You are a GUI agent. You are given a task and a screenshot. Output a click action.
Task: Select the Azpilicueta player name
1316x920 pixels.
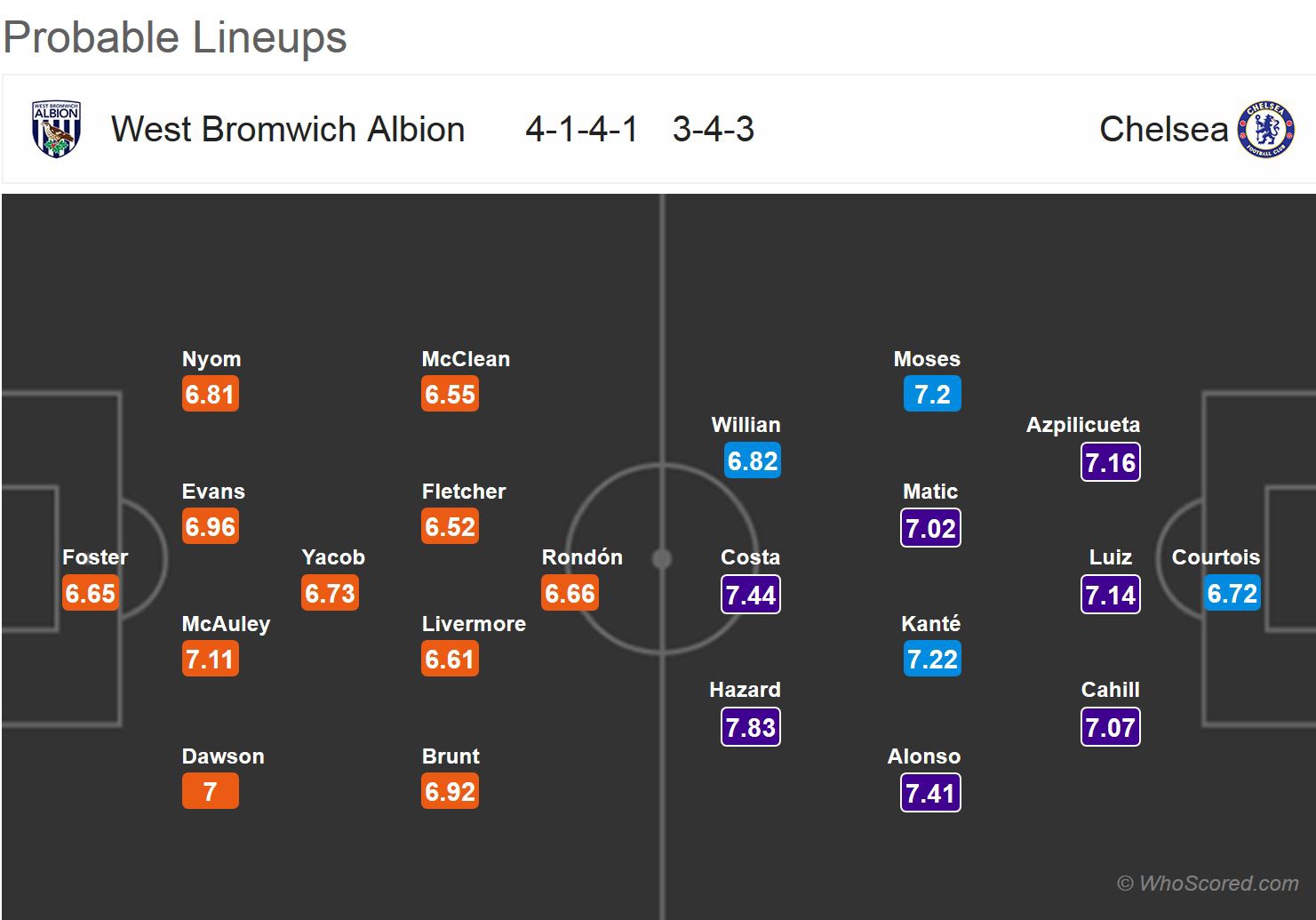(1082, 425)
